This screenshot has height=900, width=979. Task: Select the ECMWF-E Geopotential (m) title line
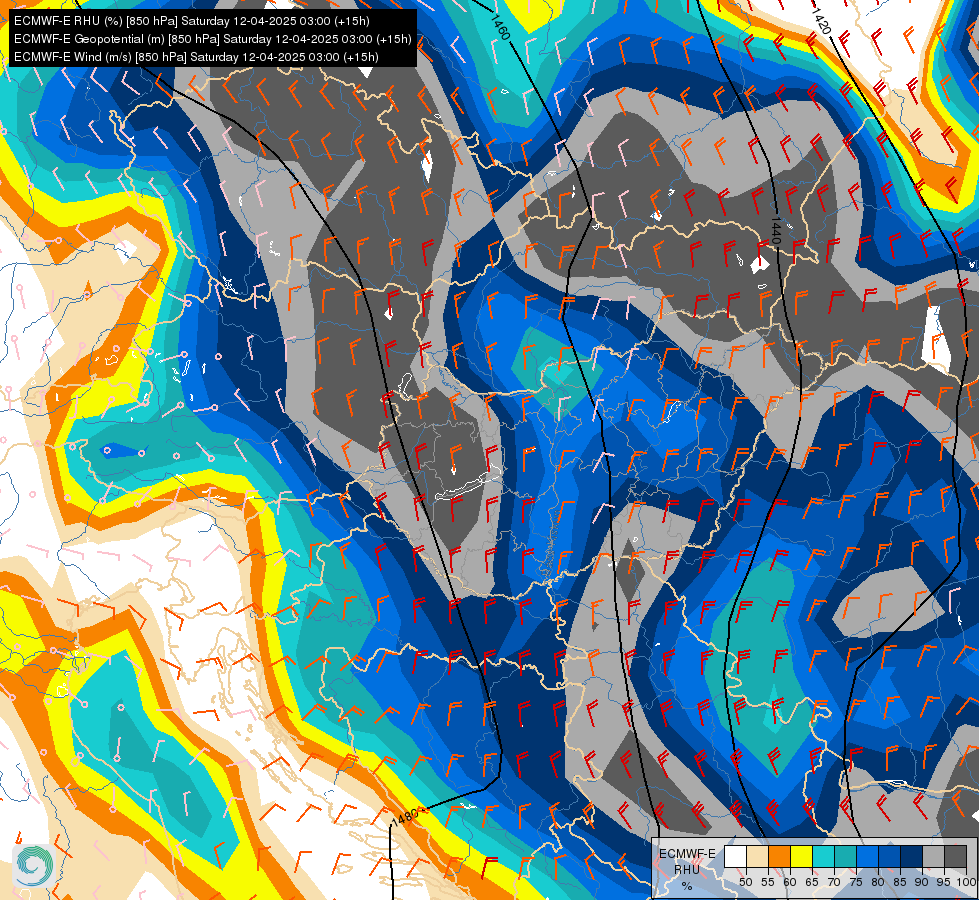[x=212, y=39]
